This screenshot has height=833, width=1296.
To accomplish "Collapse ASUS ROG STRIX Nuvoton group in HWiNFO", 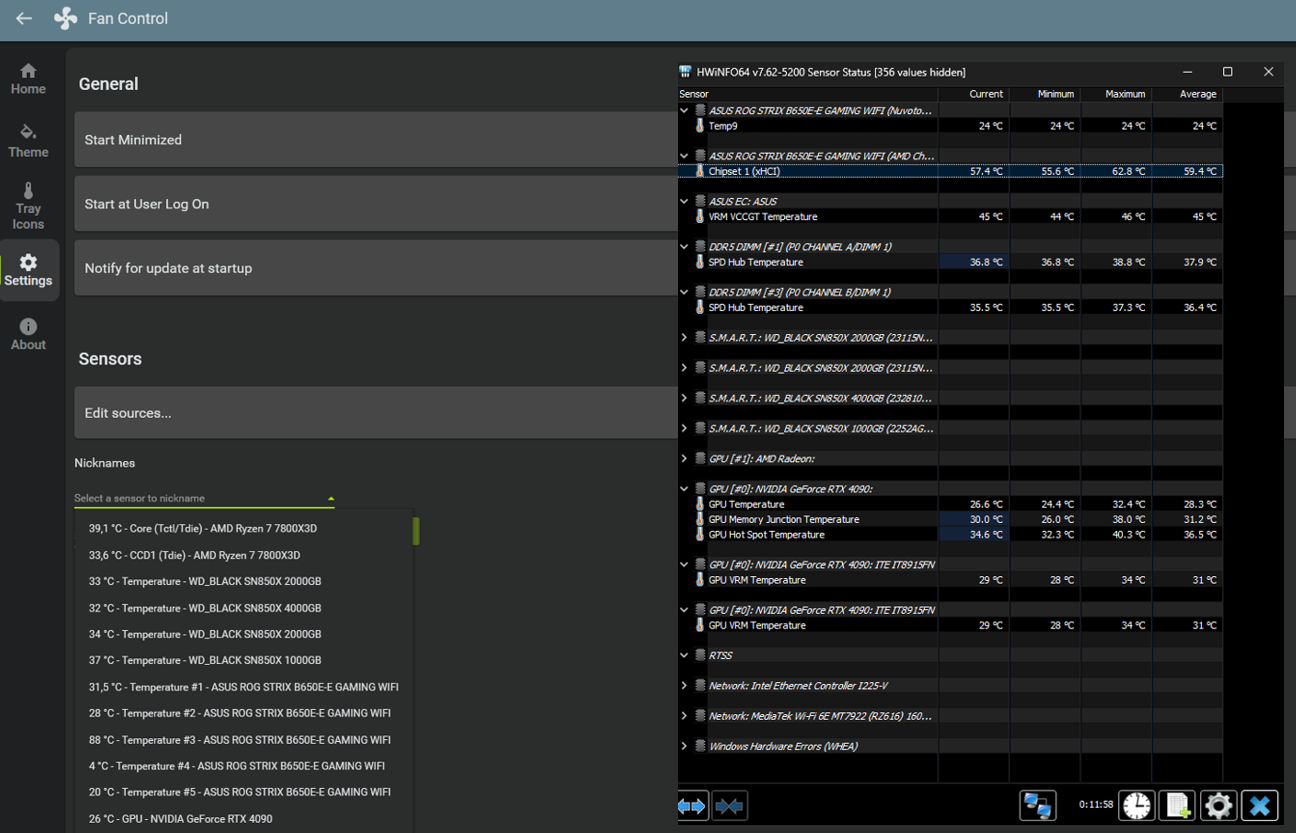I will click(x=684, y=111).
